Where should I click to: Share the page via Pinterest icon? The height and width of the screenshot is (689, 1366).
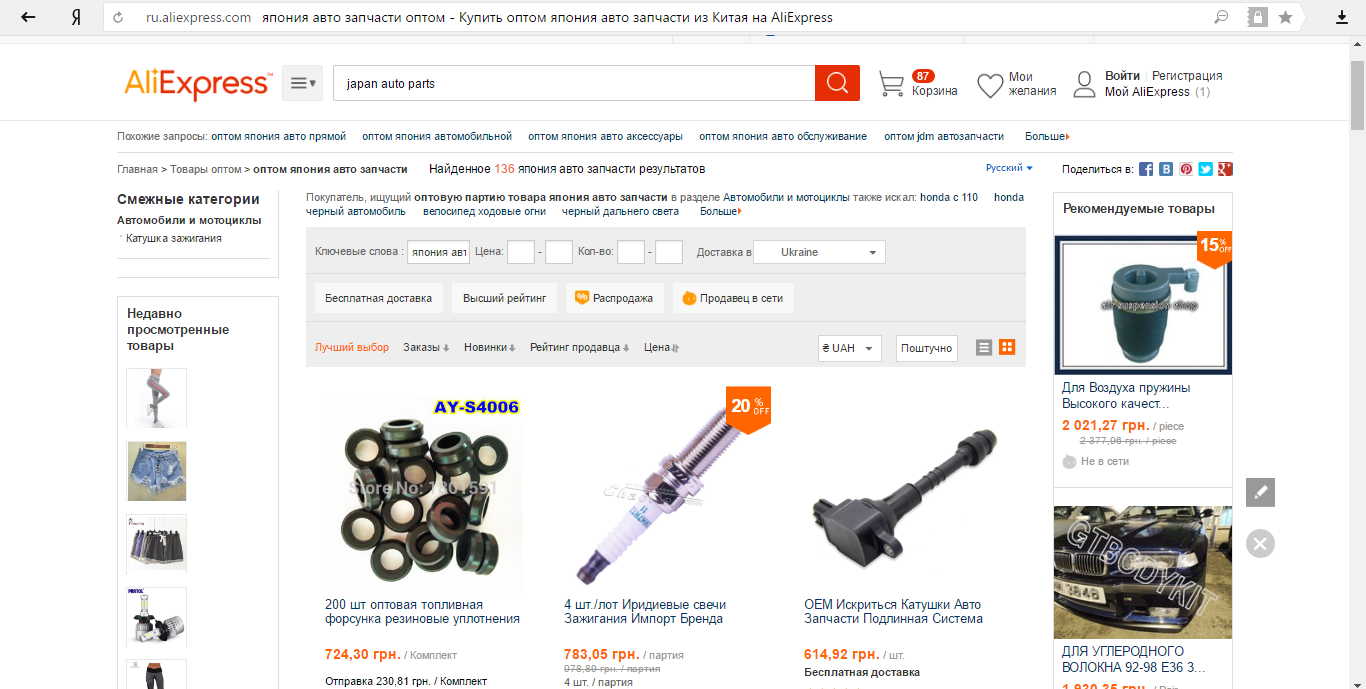[1185, 169]
